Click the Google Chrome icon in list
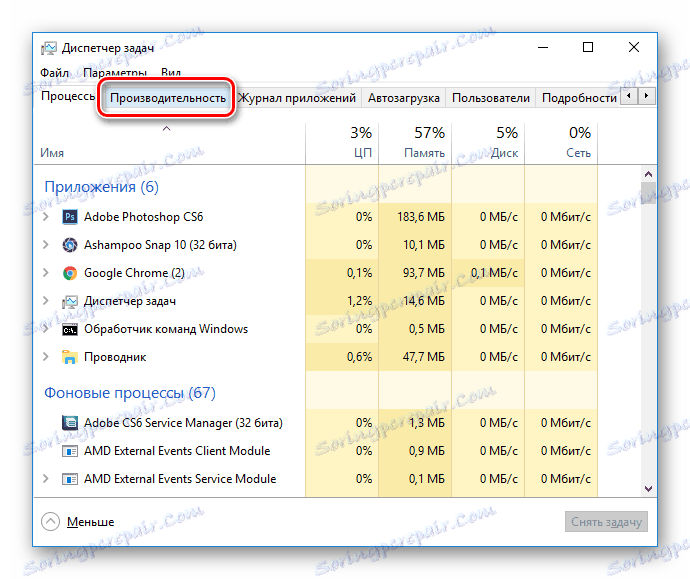The width and height of the screenshot is (690, 579). point(70,273)
